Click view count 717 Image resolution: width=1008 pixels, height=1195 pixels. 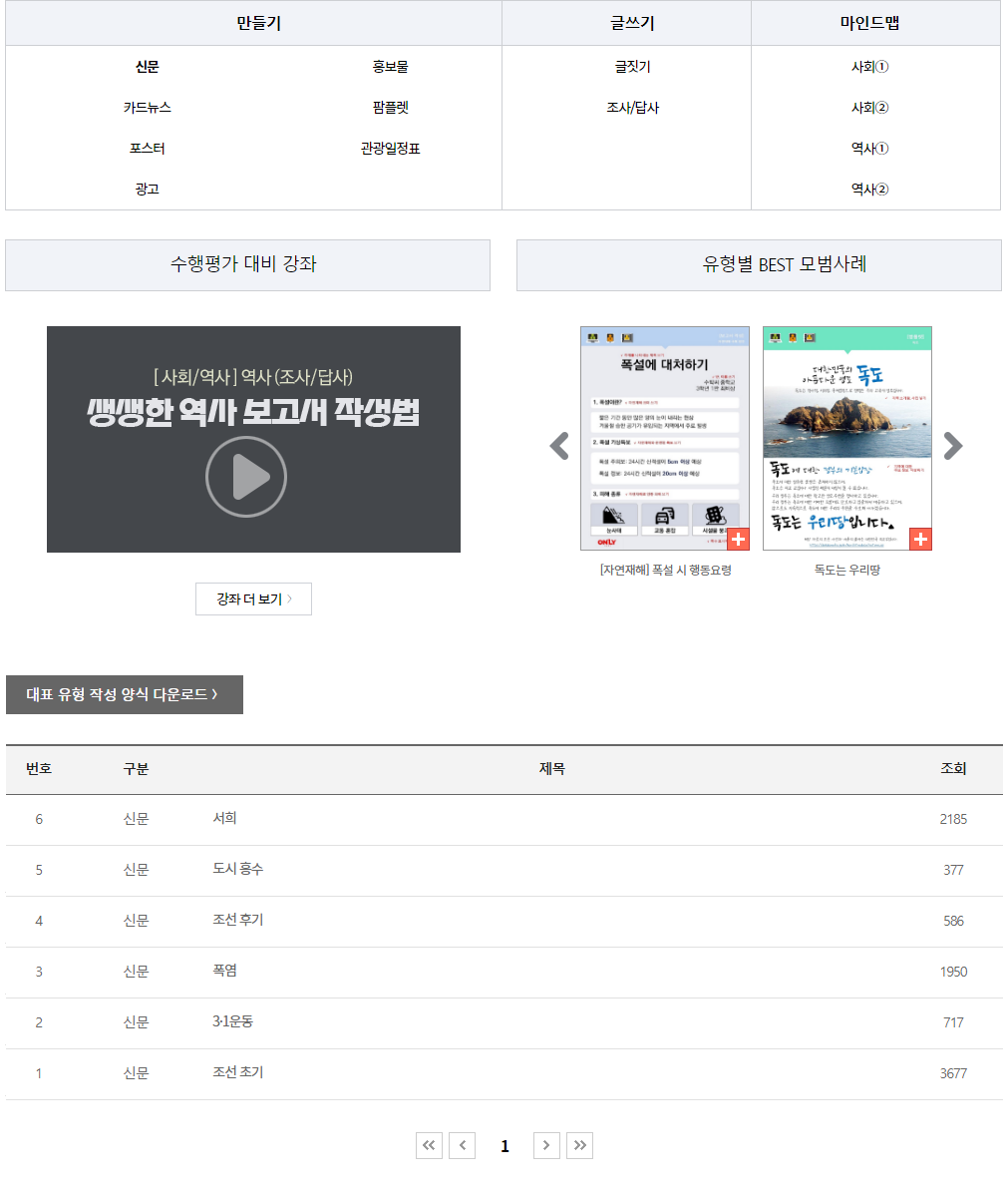tap(953, 1022)
